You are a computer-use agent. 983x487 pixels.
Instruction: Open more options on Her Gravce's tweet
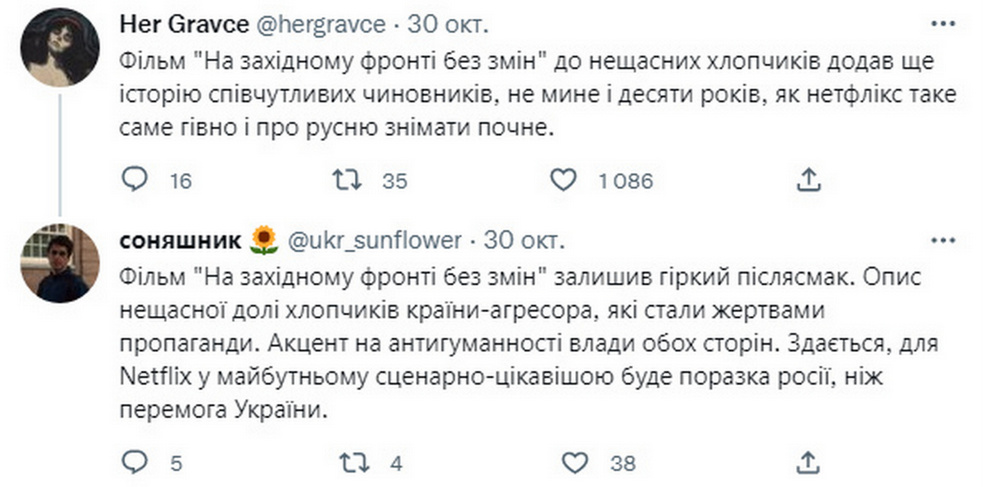click(943, 24)
